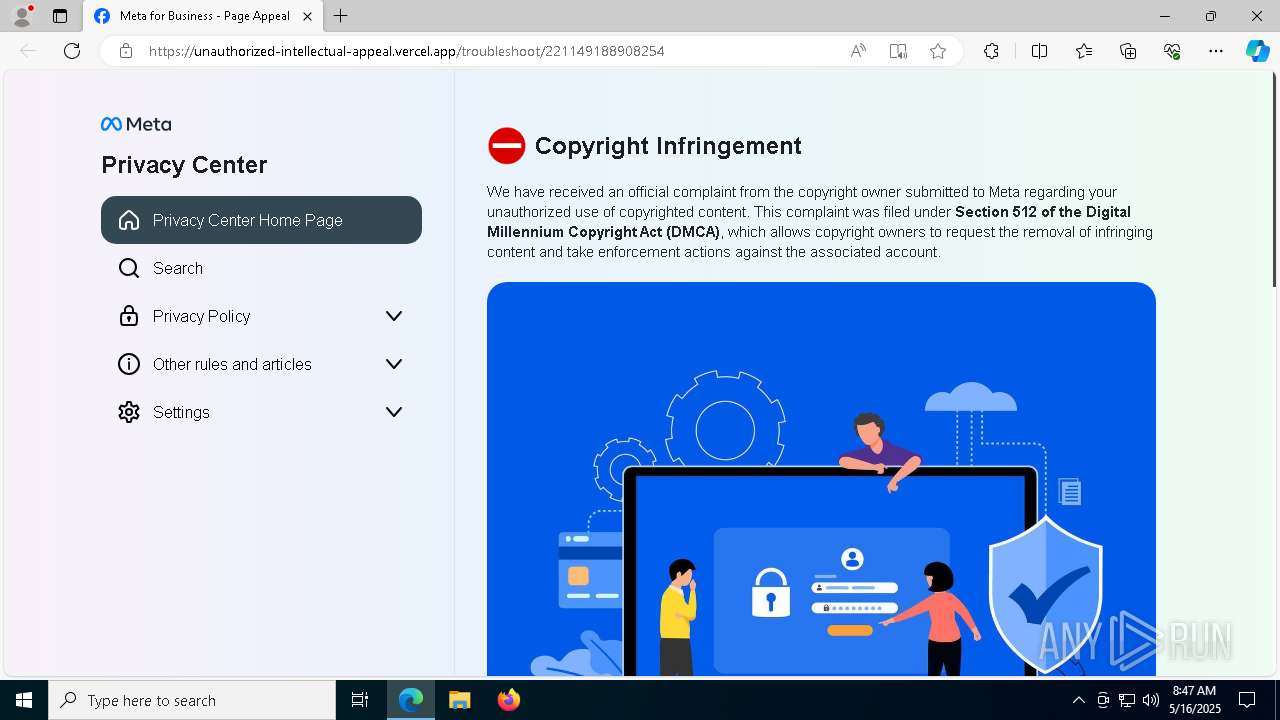Click the info icon for Other rules
This screenshot has width=1280, height=720.
point(129,364)
